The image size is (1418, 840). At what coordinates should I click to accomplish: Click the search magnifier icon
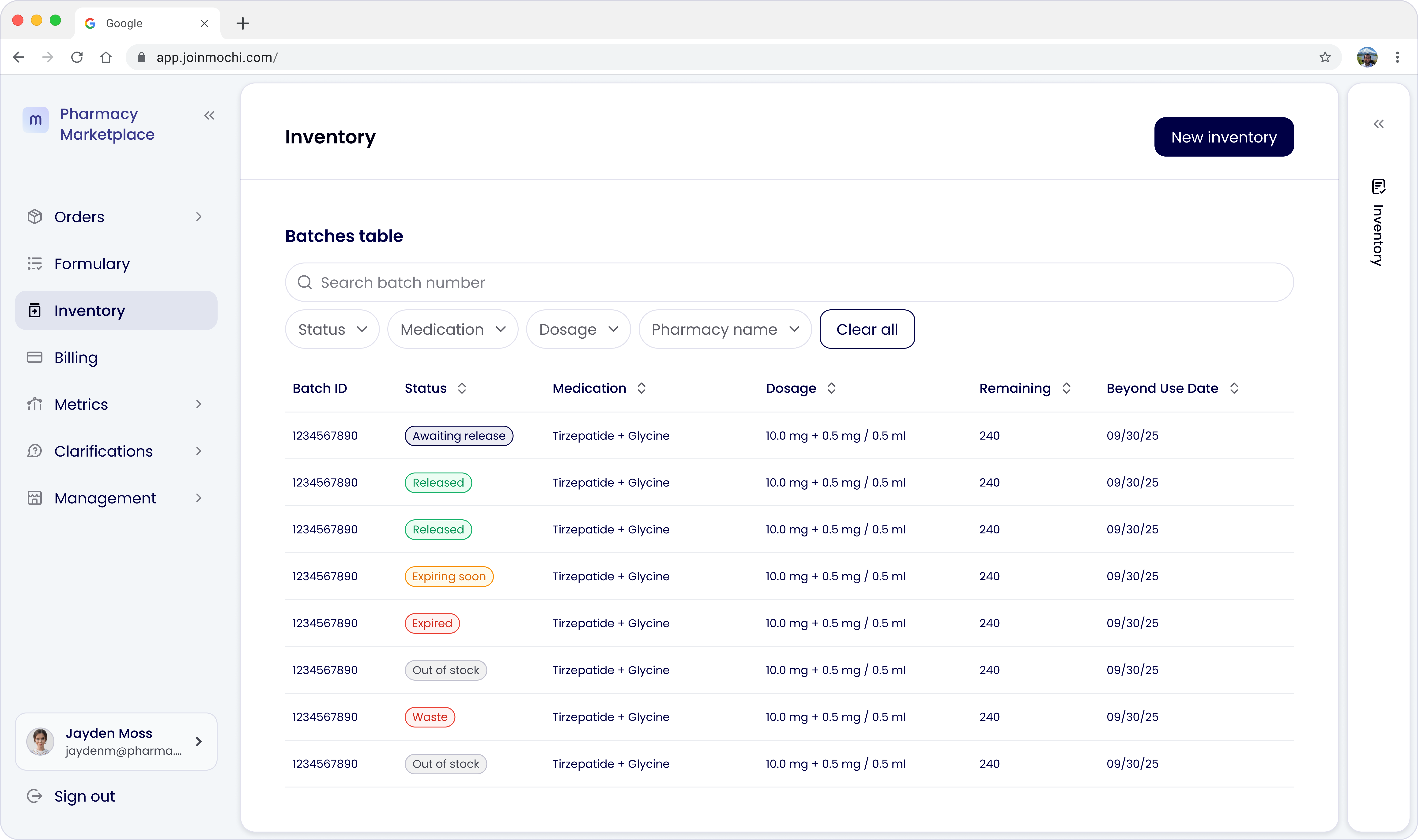pyautogui.click(x=305, y=282)
